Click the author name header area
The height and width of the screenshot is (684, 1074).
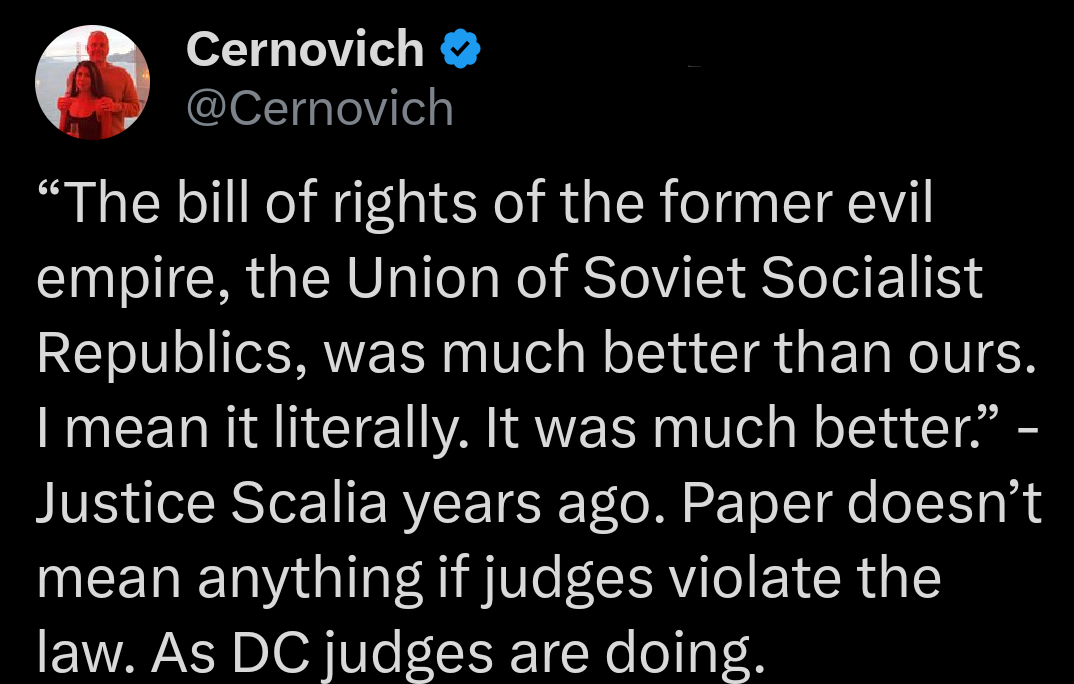tap(303, 47)
